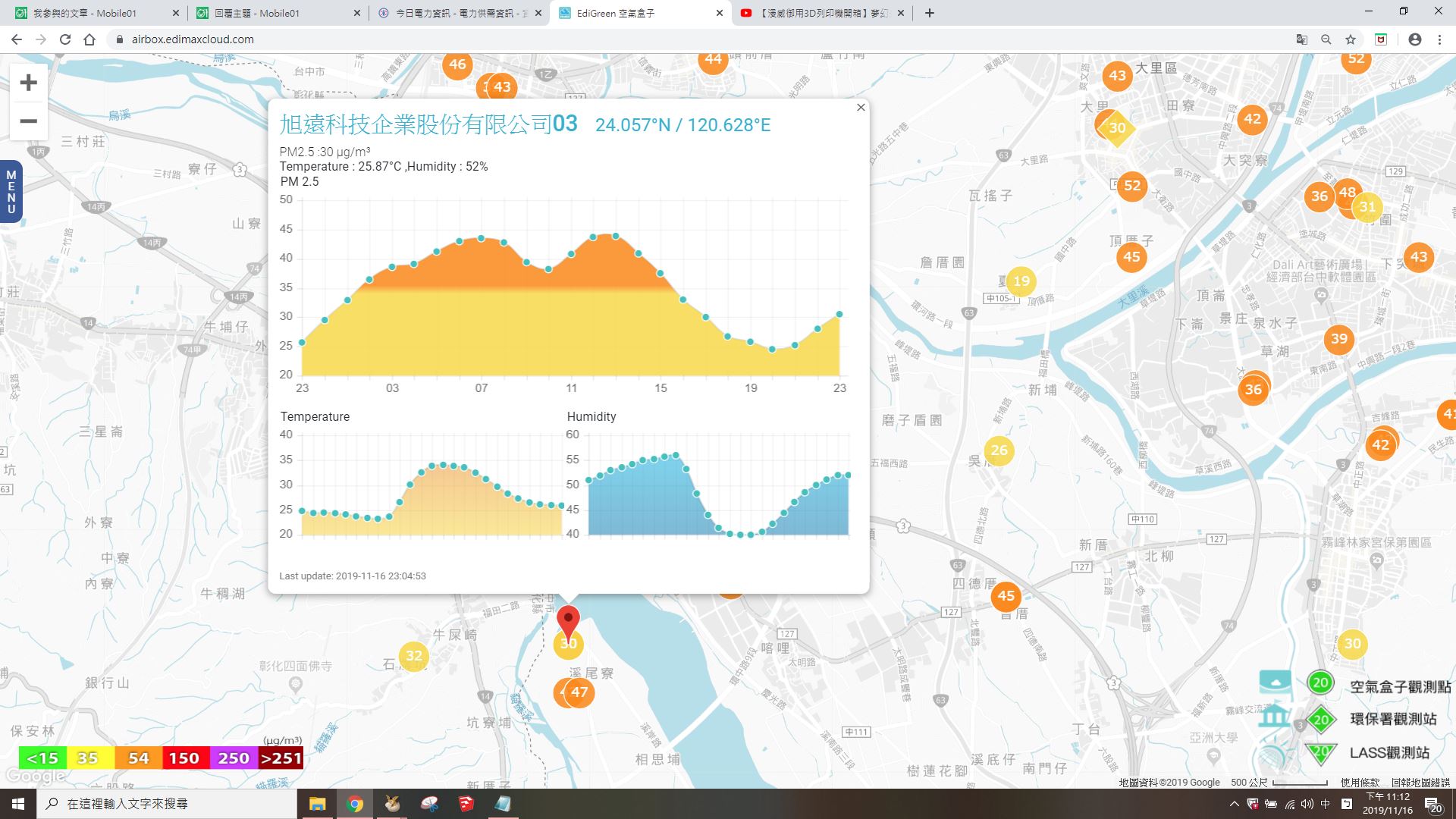The height and width of the screenshot is (819, 1456).
Task: Open 使用條款 link
Action: tap(1360, 782)
